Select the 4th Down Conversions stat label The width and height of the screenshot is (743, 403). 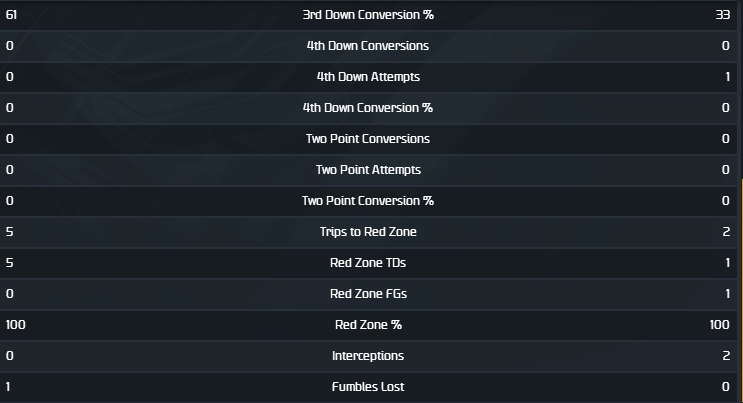click(368, 46)
